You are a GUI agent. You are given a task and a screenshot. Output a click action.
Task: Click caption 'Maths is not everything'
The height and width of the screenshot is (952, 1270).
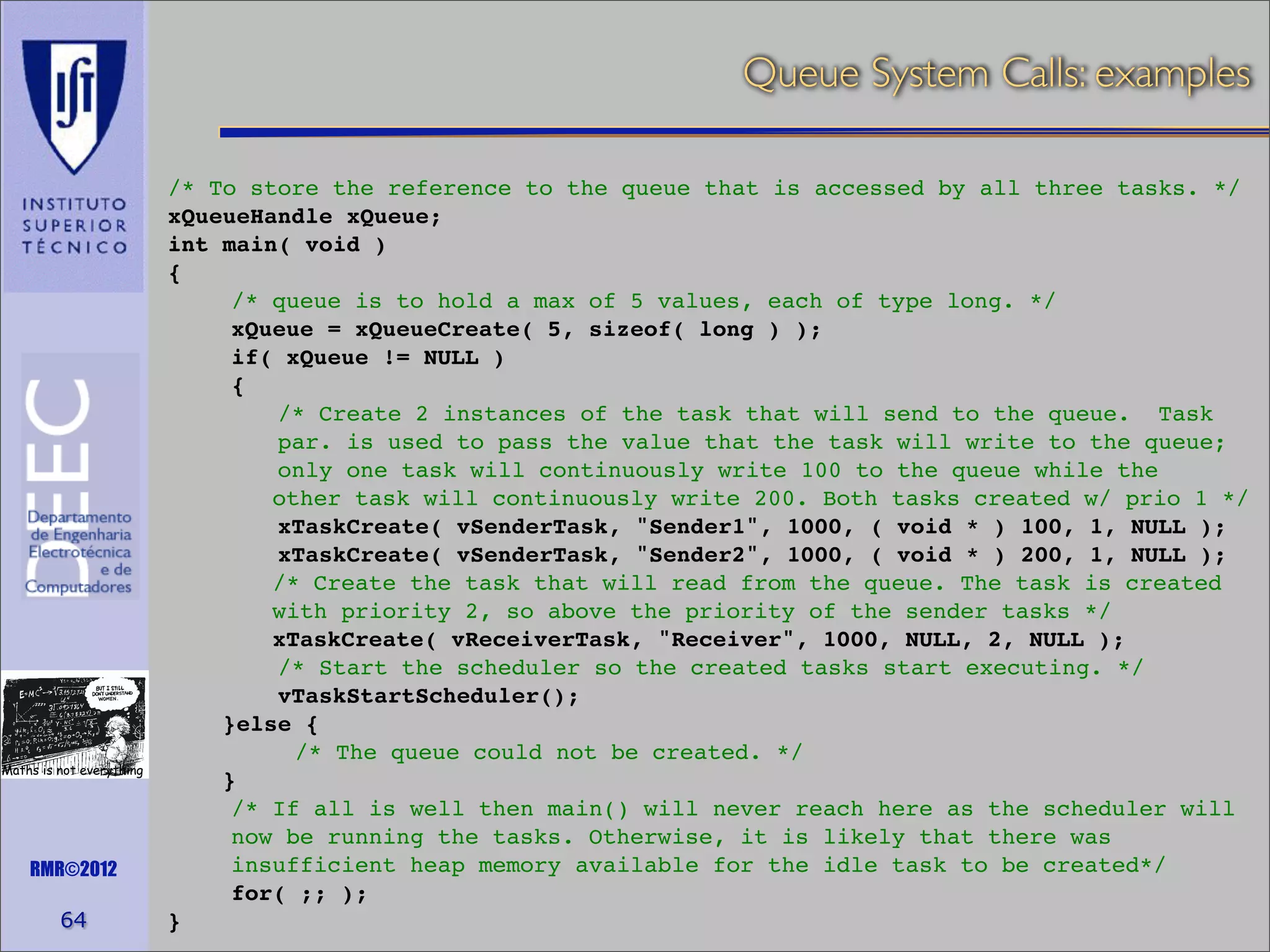click(x=73, y=771)
